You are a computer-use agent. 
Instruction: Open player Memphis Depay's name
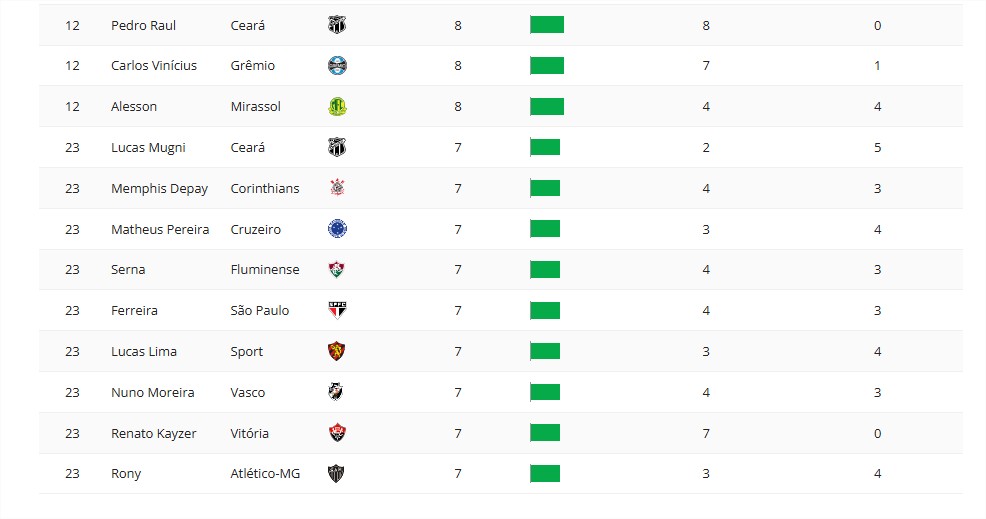point(159,188)
